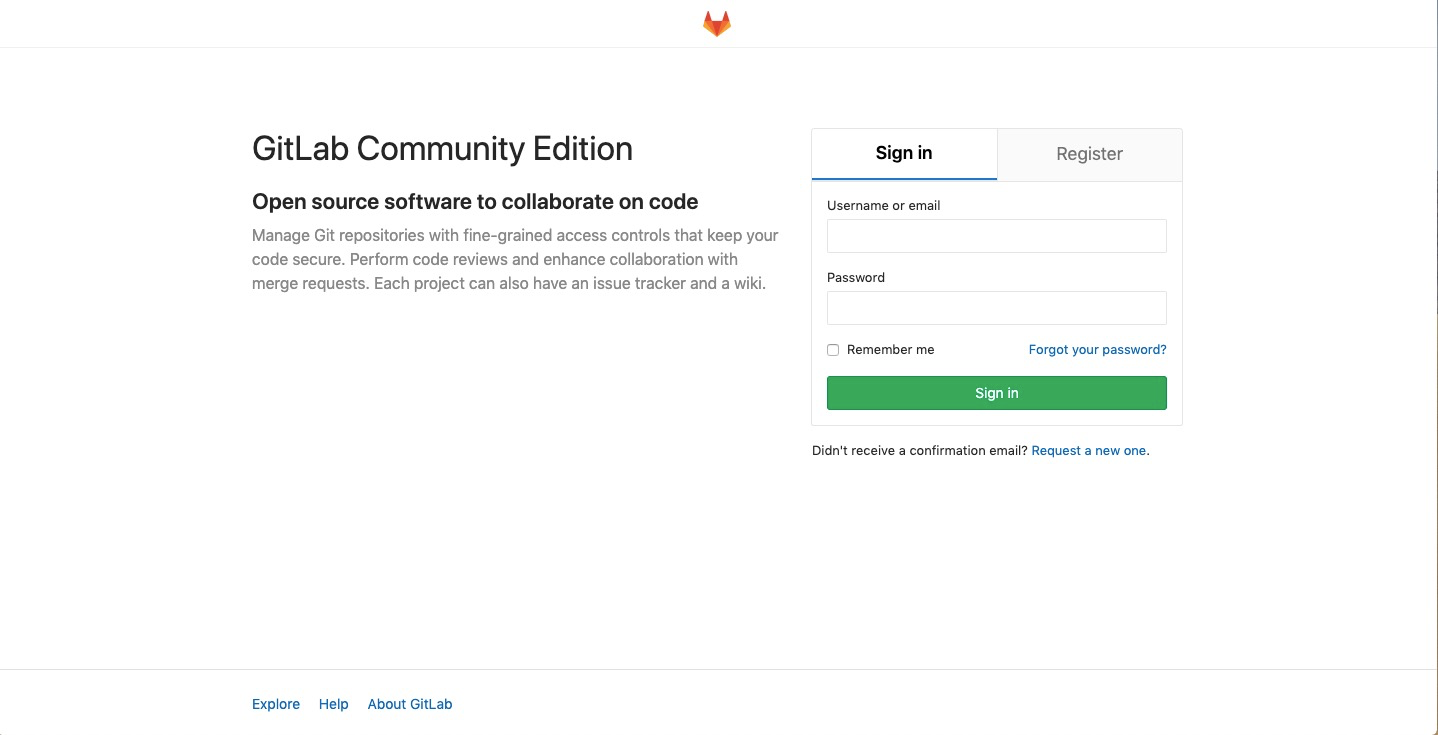Click the green Sign in button
Viewport: 1438px width, 735px height.
click(x=996, y=393)
